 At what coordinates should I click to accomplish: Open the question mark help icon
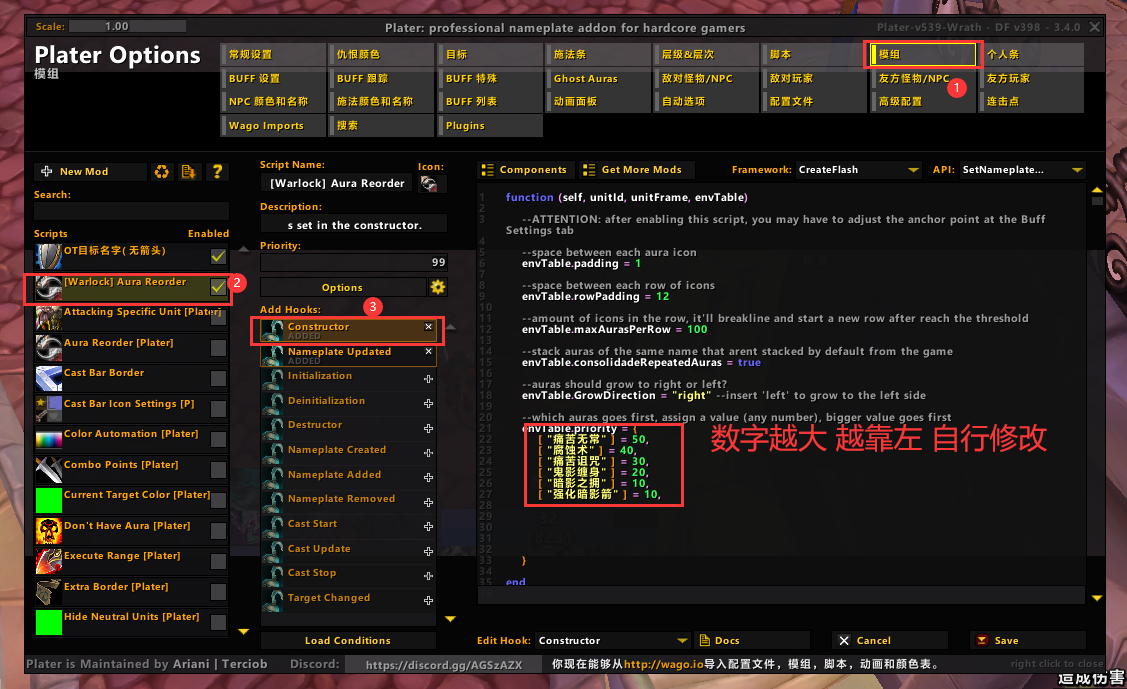coord(217,171)
